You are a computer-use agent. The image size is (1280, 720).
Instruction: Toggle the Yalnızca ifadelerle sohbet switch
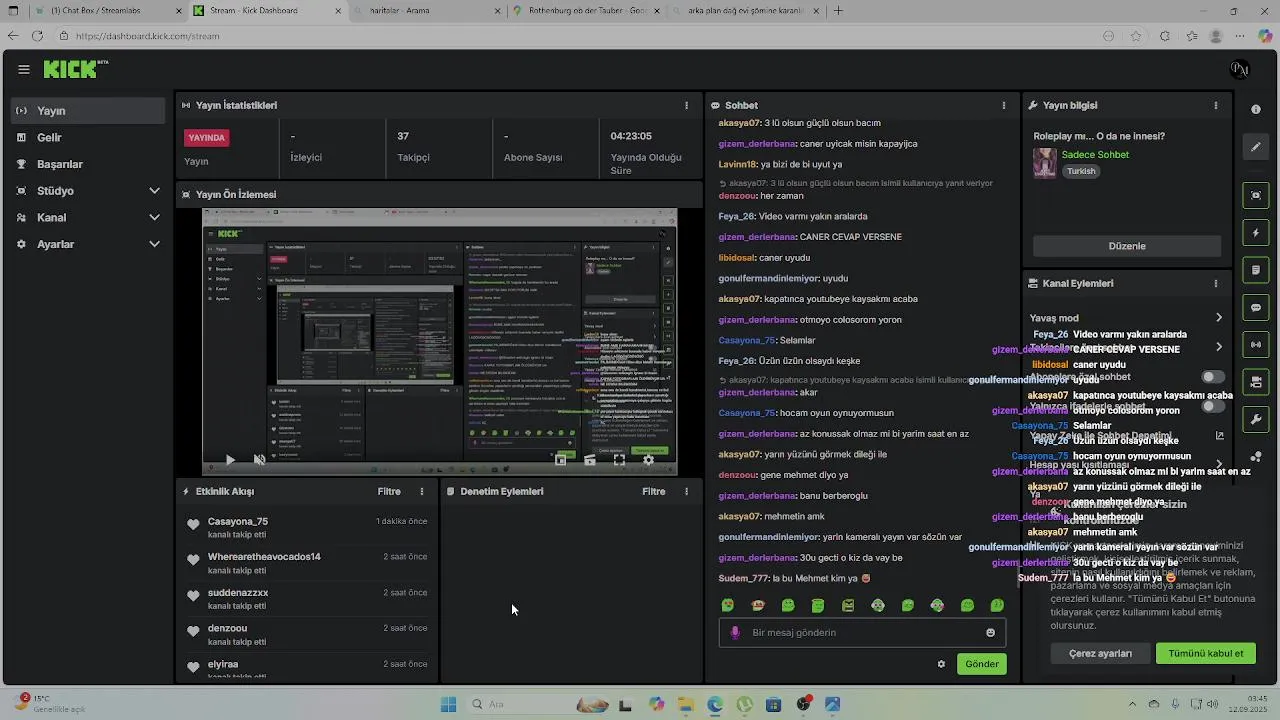click(x=1213, y=406)
